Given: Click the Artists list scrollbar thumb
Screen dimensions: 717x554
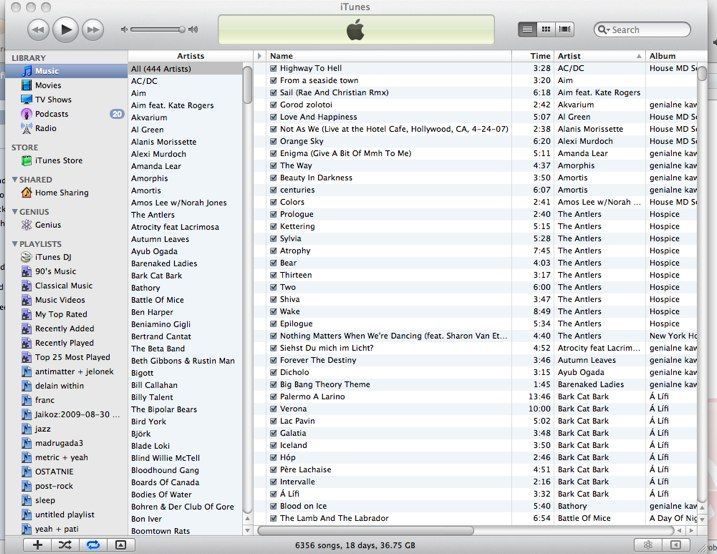Looking at the screenshot, I should coord(247,85).
